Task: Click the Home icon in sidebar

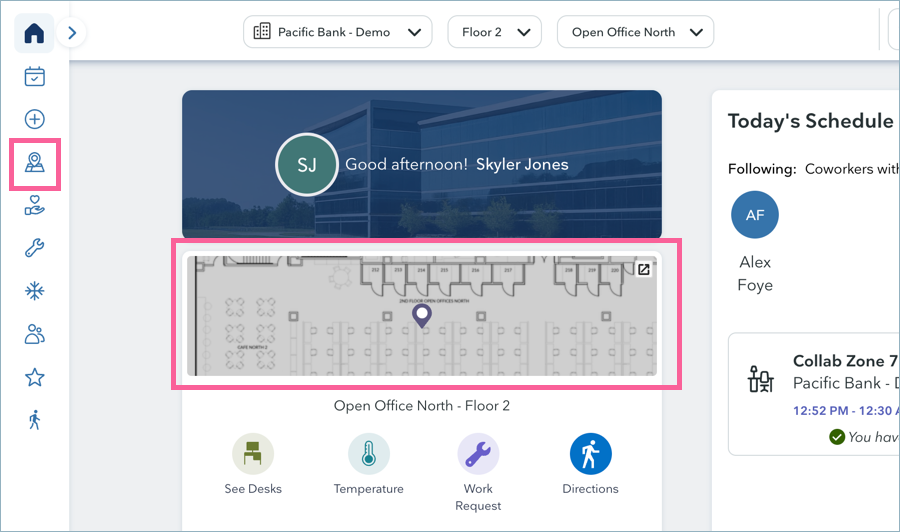Action: [x=34, y=33]
